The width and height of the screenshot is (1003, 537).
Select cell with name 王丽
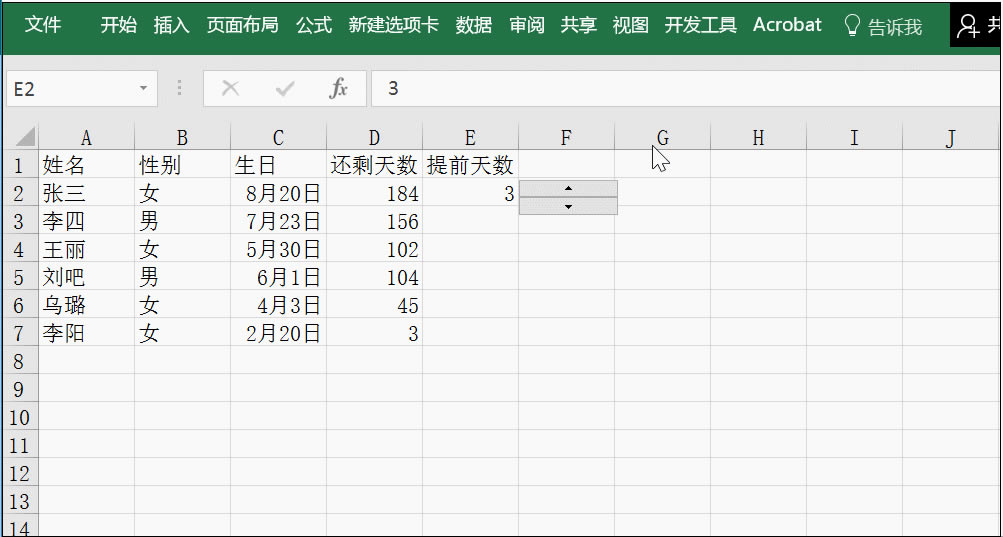click(x=86, y=249)
